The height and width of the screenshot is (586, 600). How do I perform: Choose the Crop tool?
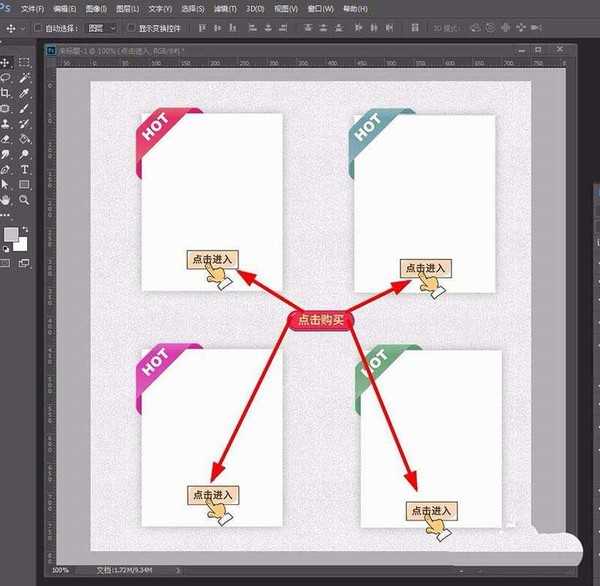coord(7,93)
